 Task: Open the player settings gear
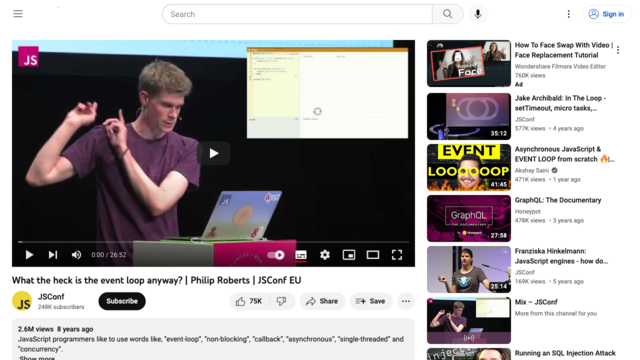[325, 255]
